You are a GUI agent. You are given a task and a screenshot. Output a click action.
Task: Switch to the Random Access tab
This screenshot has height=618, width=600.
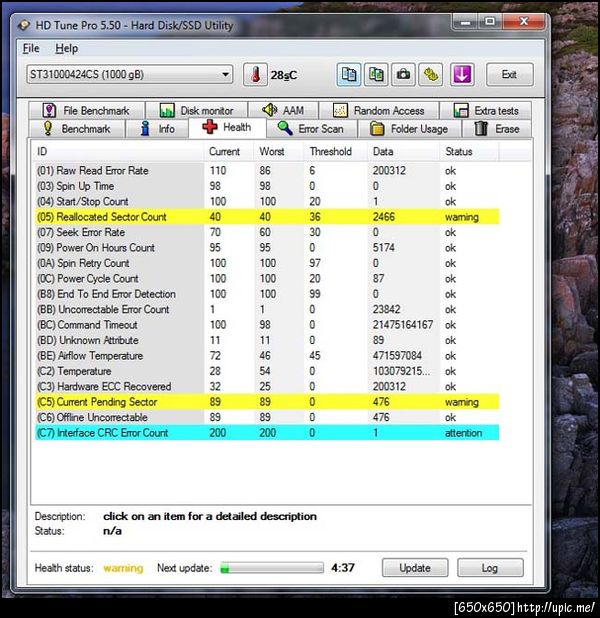(379, 110)
